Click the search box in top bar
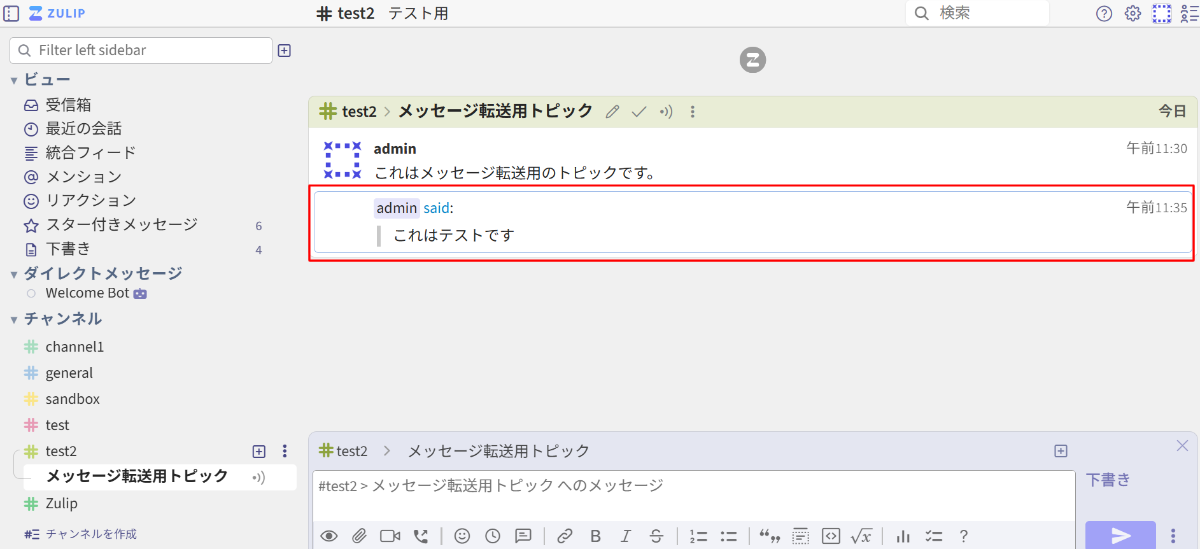The image size is (1201, 549). pyautogui.click(x=978, y=13)
